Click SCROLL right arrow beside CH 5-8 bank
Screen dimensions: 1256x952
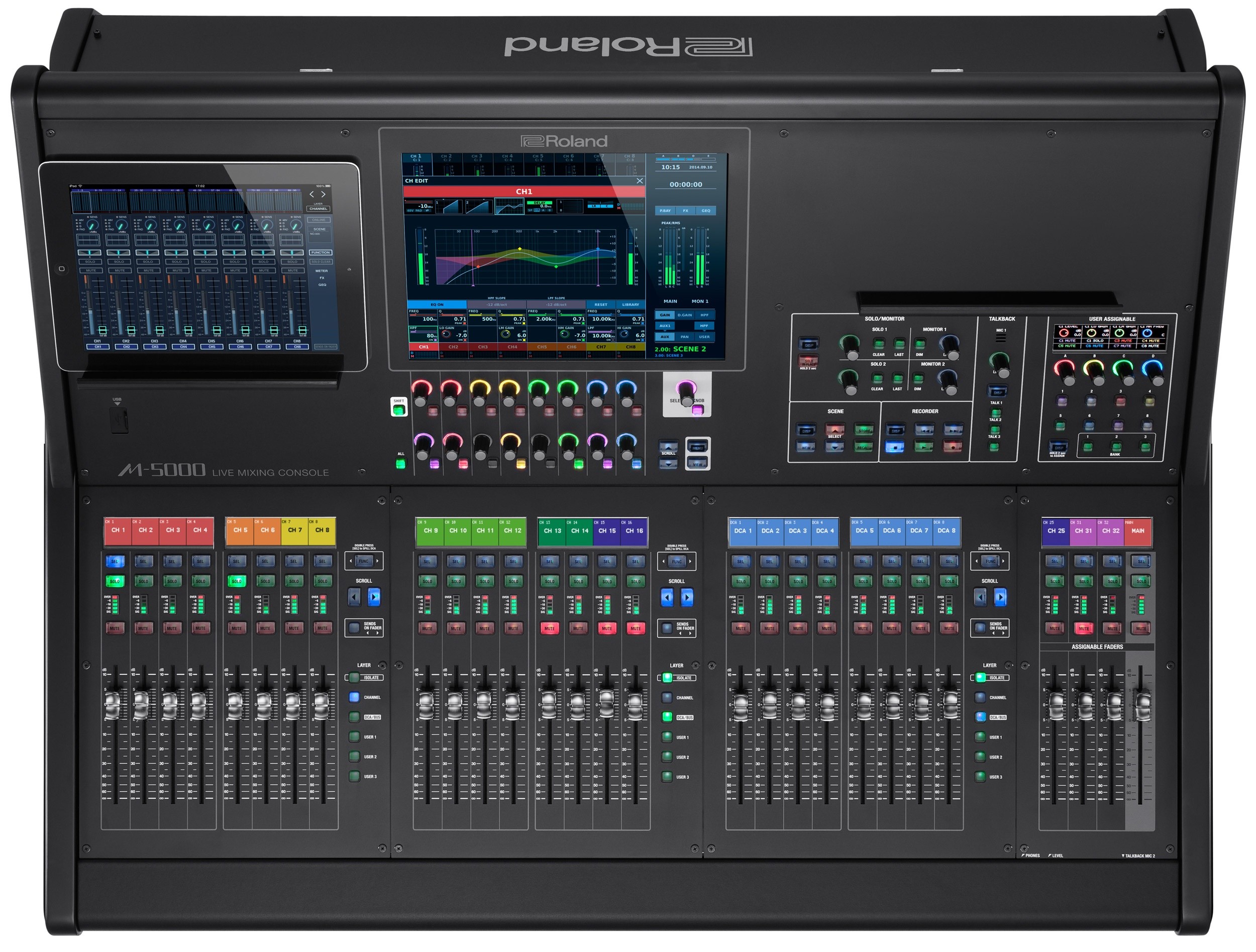pos(374,597)
